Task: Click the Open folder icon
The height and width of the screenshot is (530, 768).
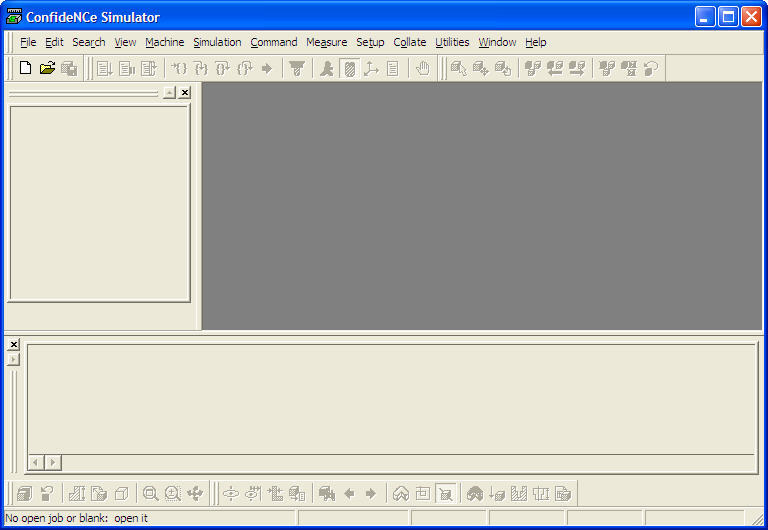Action: (47, 68)
